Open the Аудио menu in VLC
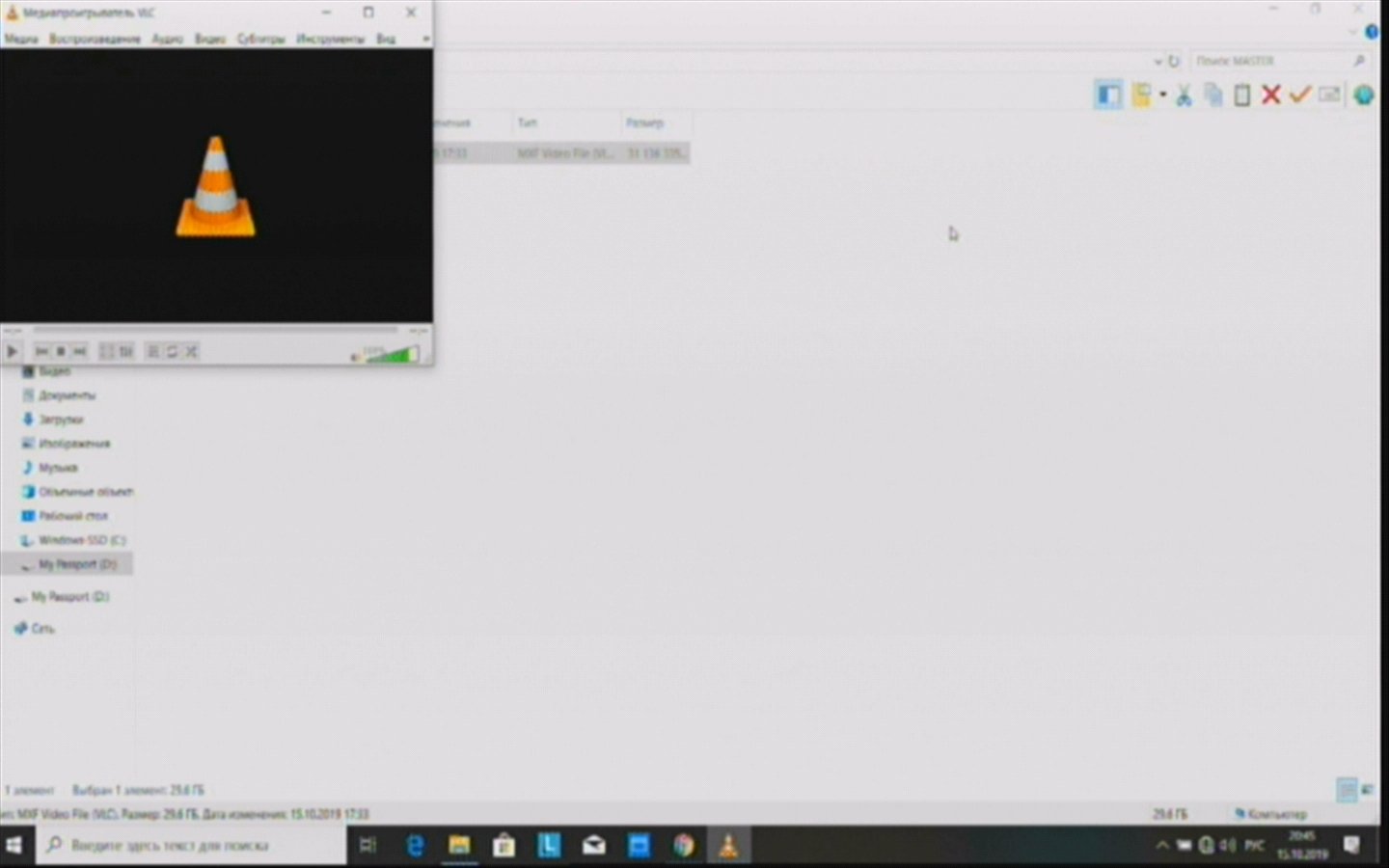 (168, 40)
